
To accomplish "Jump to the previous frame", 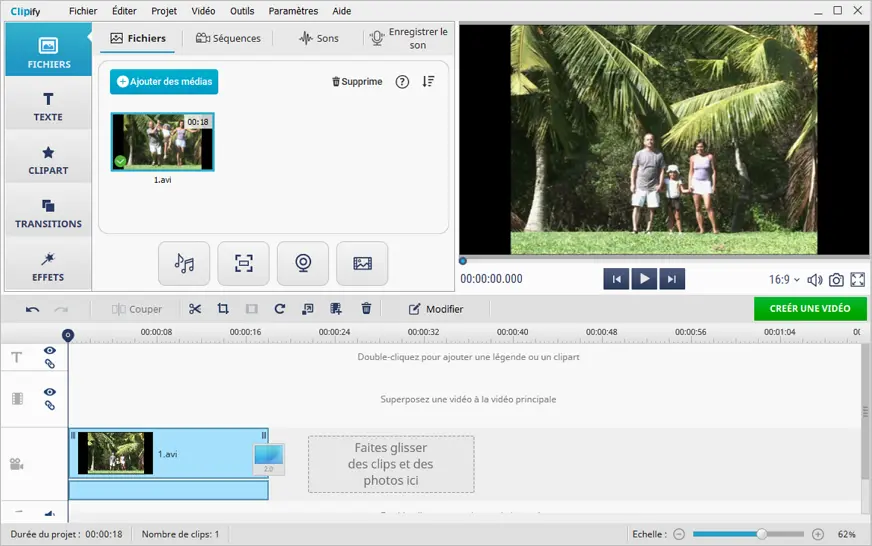I will pyautogui.click(x=616, y=279).
